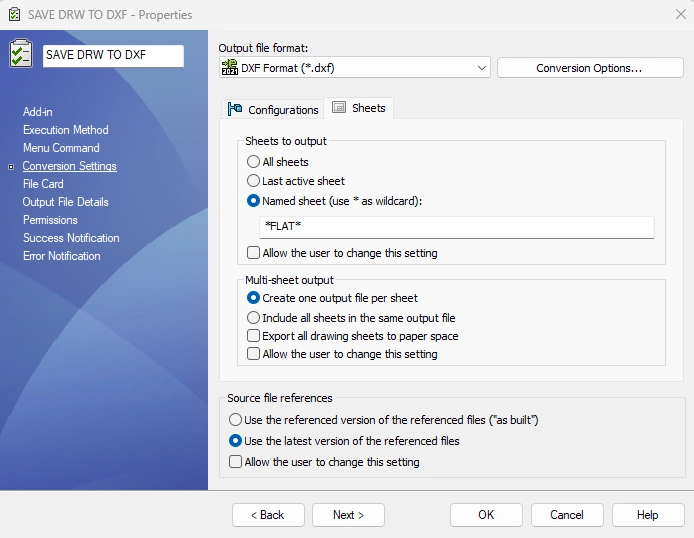Image resolution: width=694 pixels, height=538 pixels.
Task: Open the Menu Command page
Action: tap(61, 148)
